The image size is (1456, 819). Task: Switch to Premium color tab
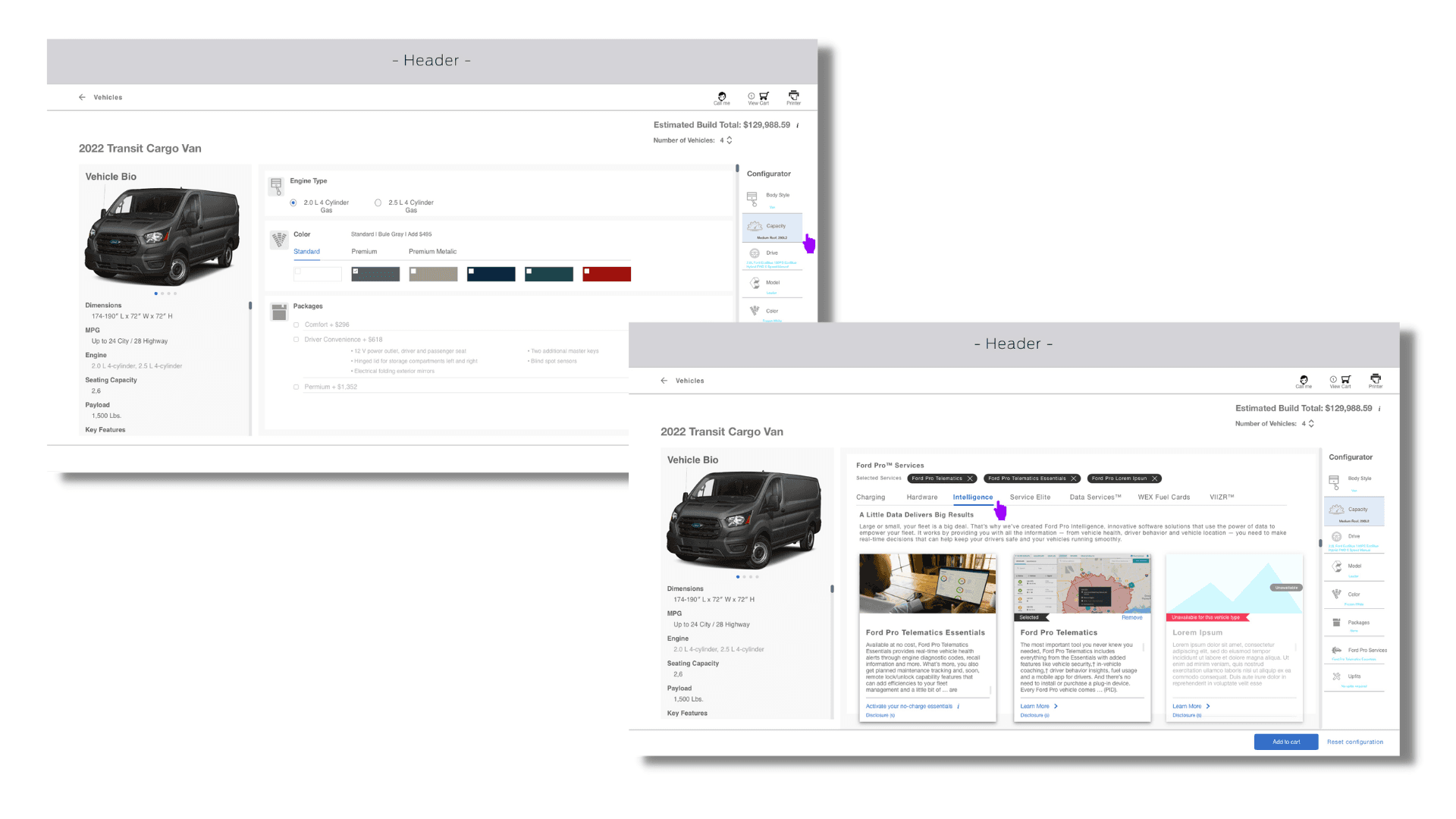[364, 252]
